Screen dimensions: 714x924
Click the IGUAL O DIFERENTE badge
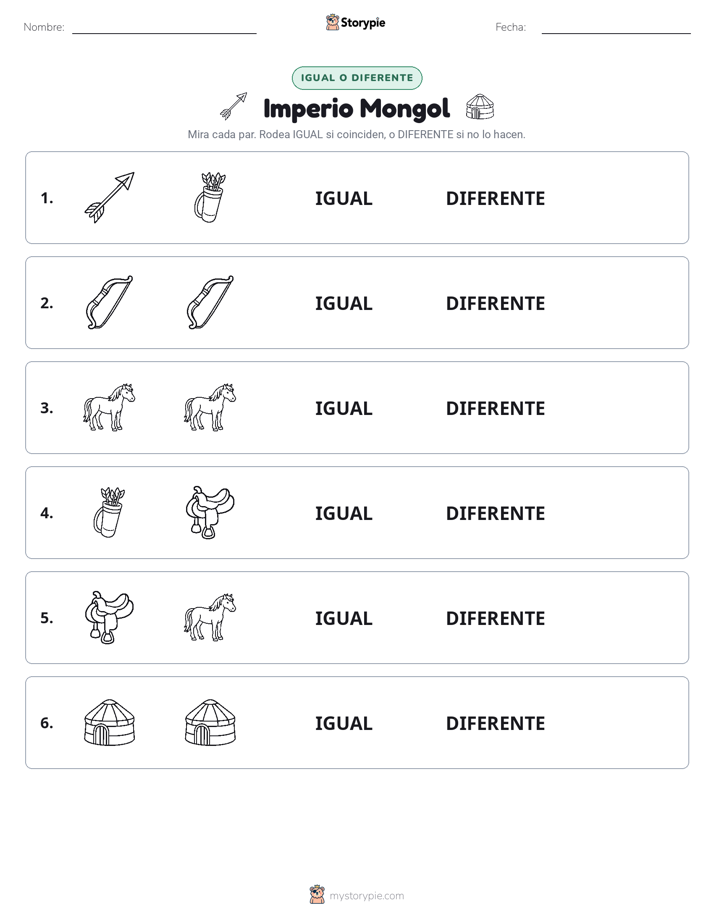click(357, 78)
